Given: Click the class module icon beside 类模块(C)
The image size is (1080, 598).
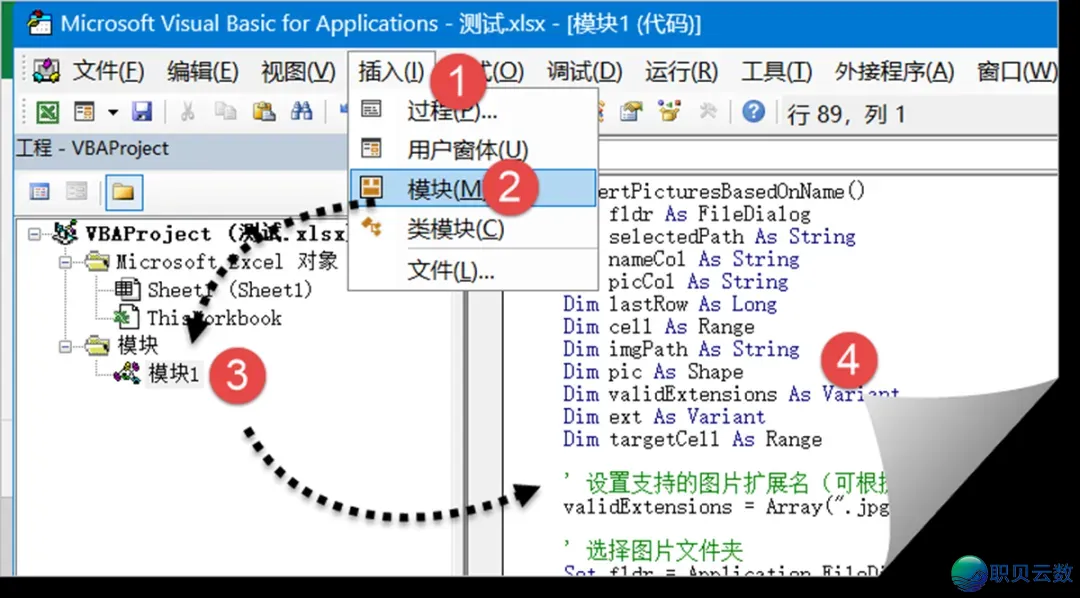Looking at the screenshot, I should click(371, 227).
